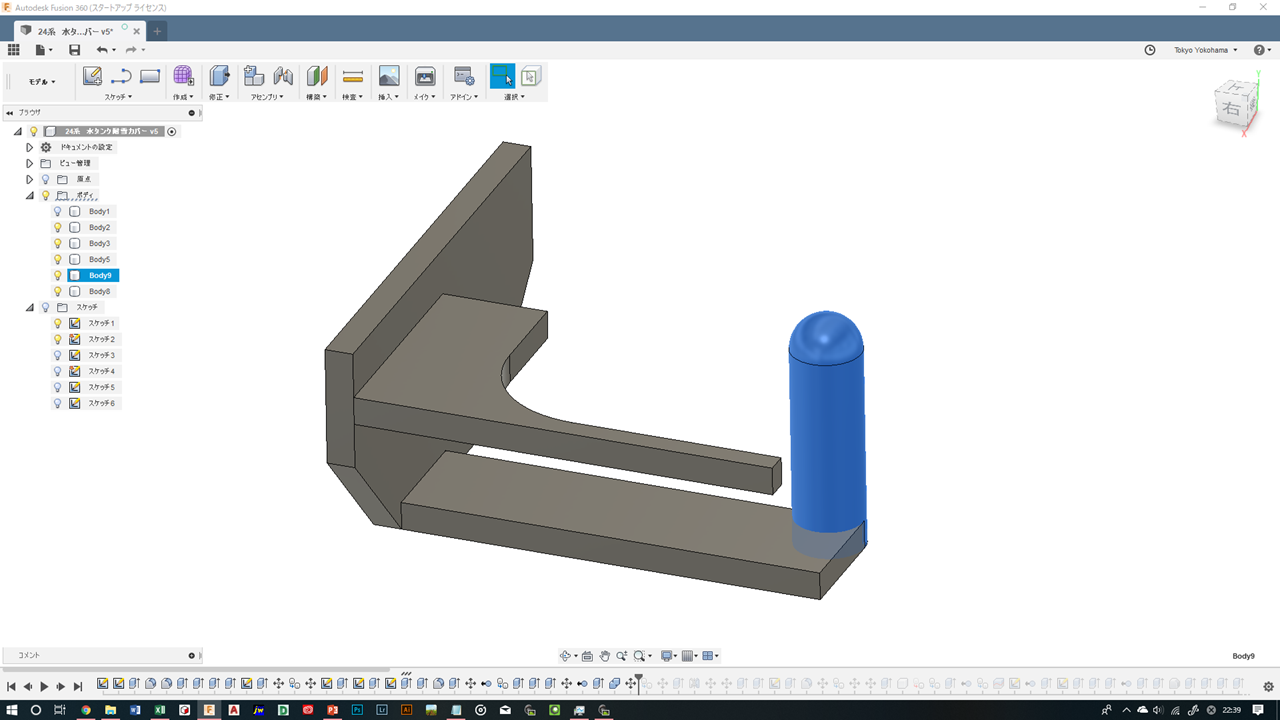
Task: Open the モデル workspace dropdown
Action: (x=42, y=82)
